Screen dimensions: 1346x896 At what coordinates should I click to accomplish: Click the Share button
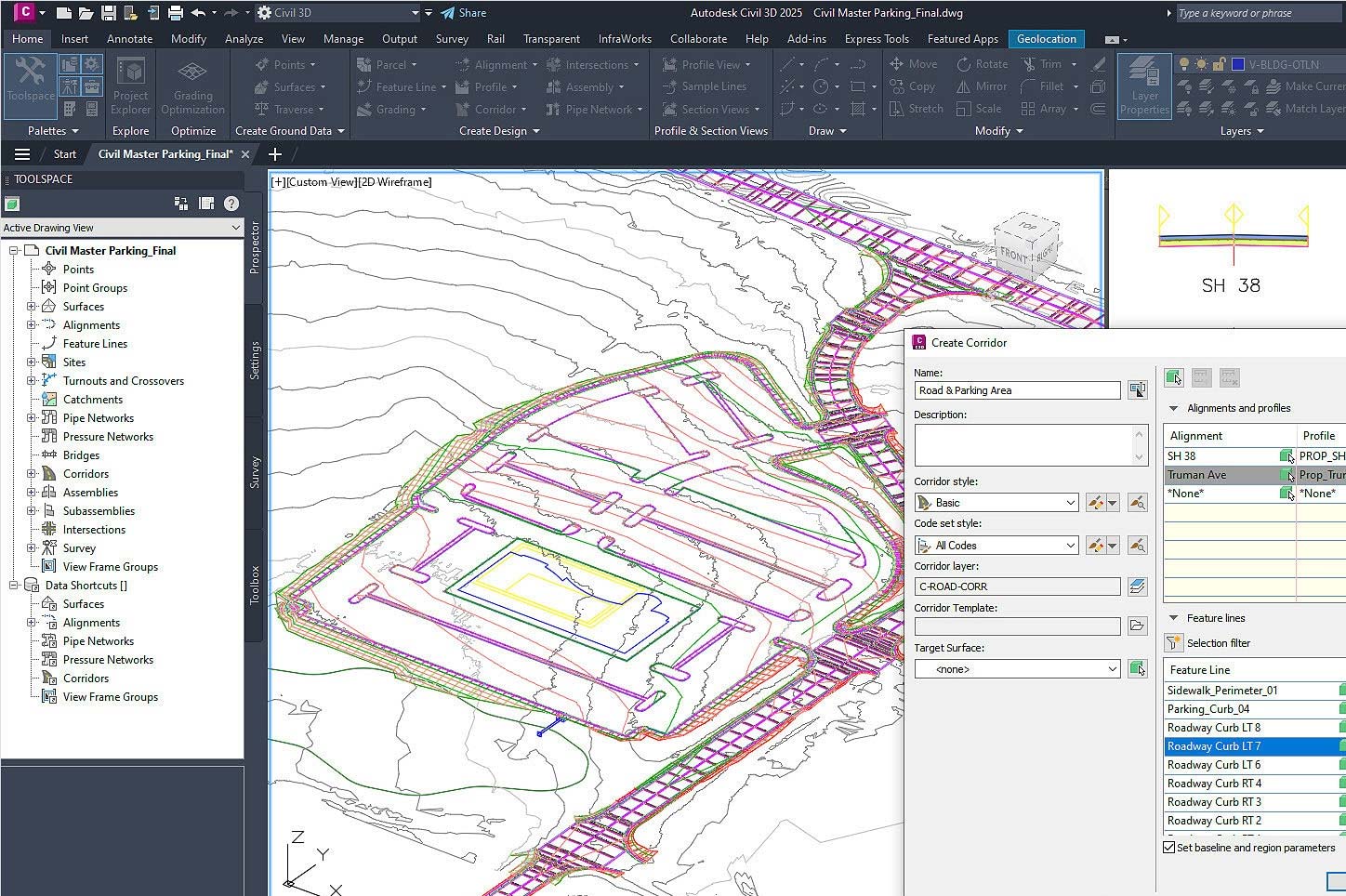[x=463, y=13]
